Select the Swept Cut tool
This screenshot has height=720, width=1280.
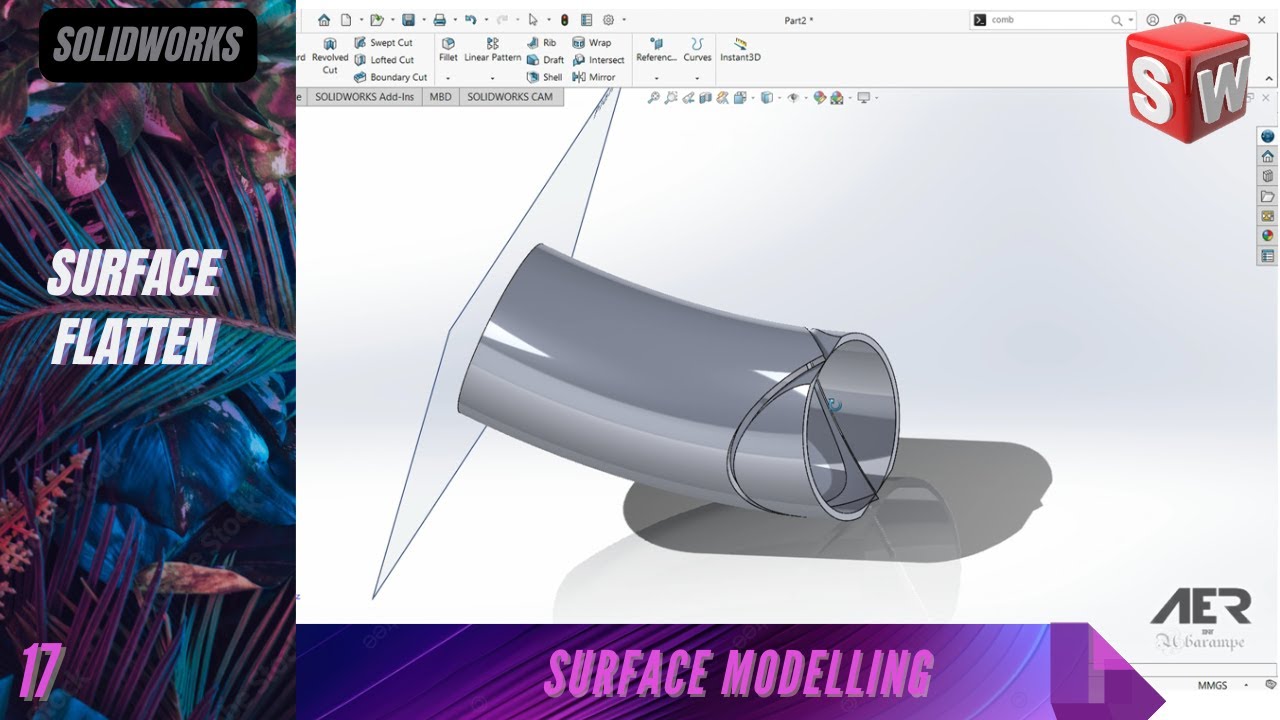point(383,43)
